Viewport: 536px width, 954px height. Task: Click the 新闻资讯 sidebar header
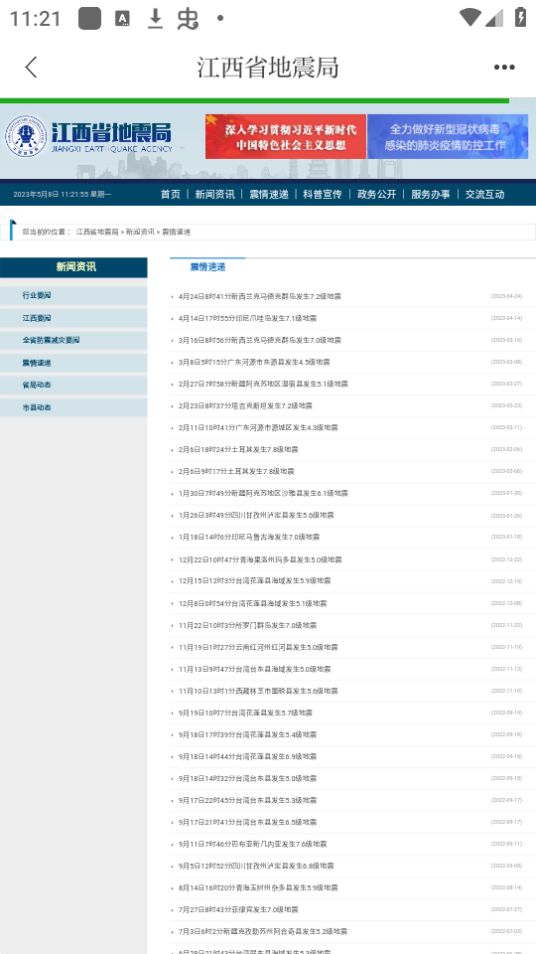coord(74,267)
